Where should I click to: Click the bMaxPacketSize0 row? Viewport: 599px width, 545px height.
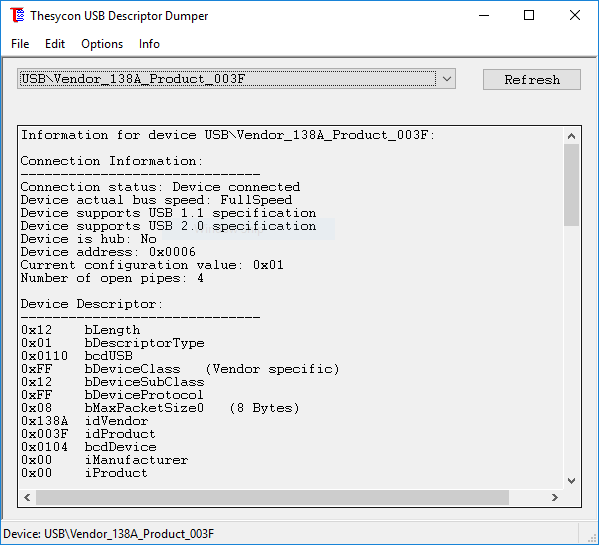[160, 408]
